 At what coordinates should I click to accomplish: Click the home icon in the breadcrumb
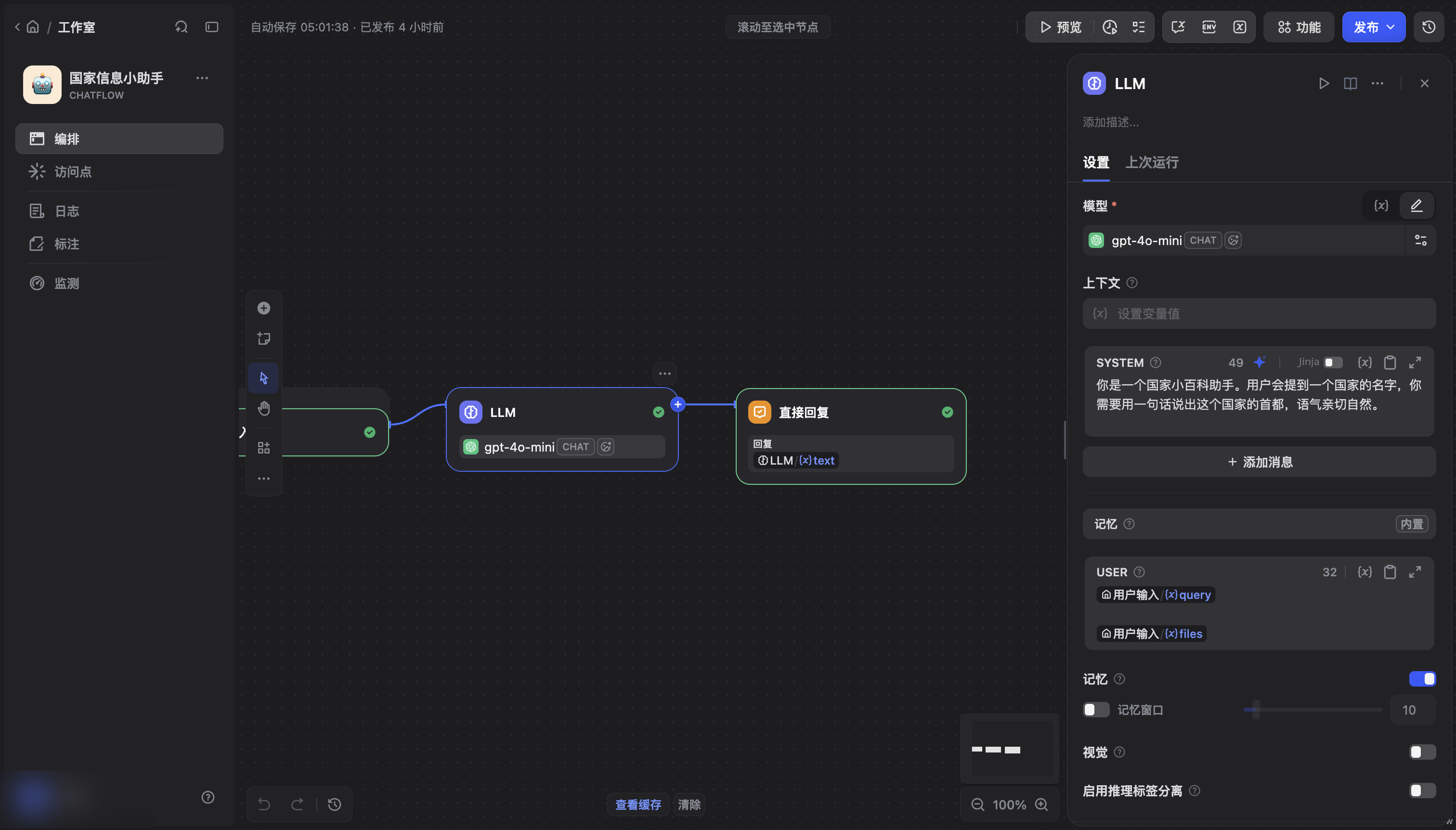click(x=33, y=27)
